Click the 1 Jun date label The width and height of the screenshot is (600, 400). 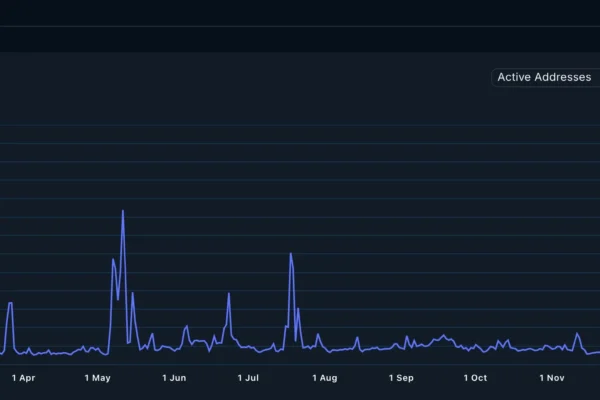point(174,378)
